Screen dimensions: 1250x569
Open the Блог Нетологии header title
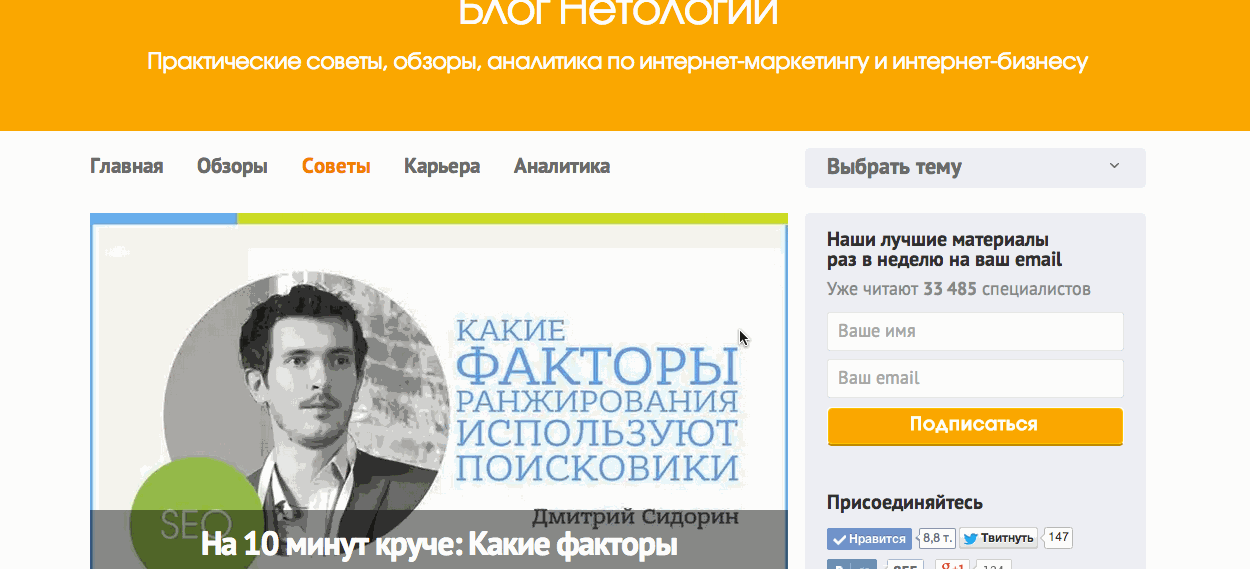tap(618, 13)
